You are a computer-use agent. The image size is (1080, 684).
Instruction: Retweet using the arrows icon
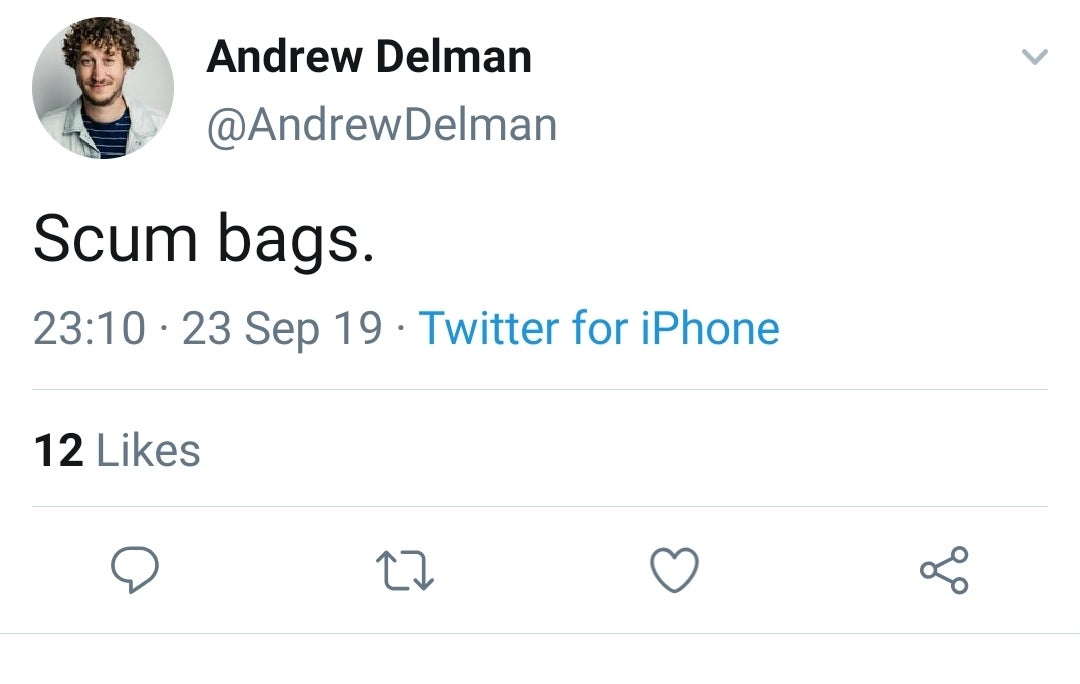coord(405,570)
